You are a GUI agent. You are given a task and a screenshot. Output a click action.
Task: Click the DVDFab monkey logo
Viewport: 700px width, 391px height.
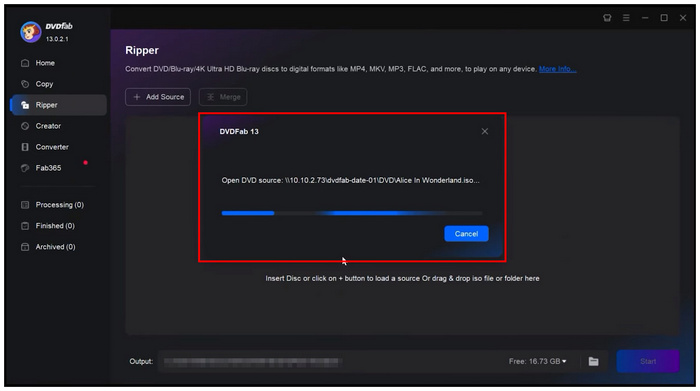(x=30, y=32)
